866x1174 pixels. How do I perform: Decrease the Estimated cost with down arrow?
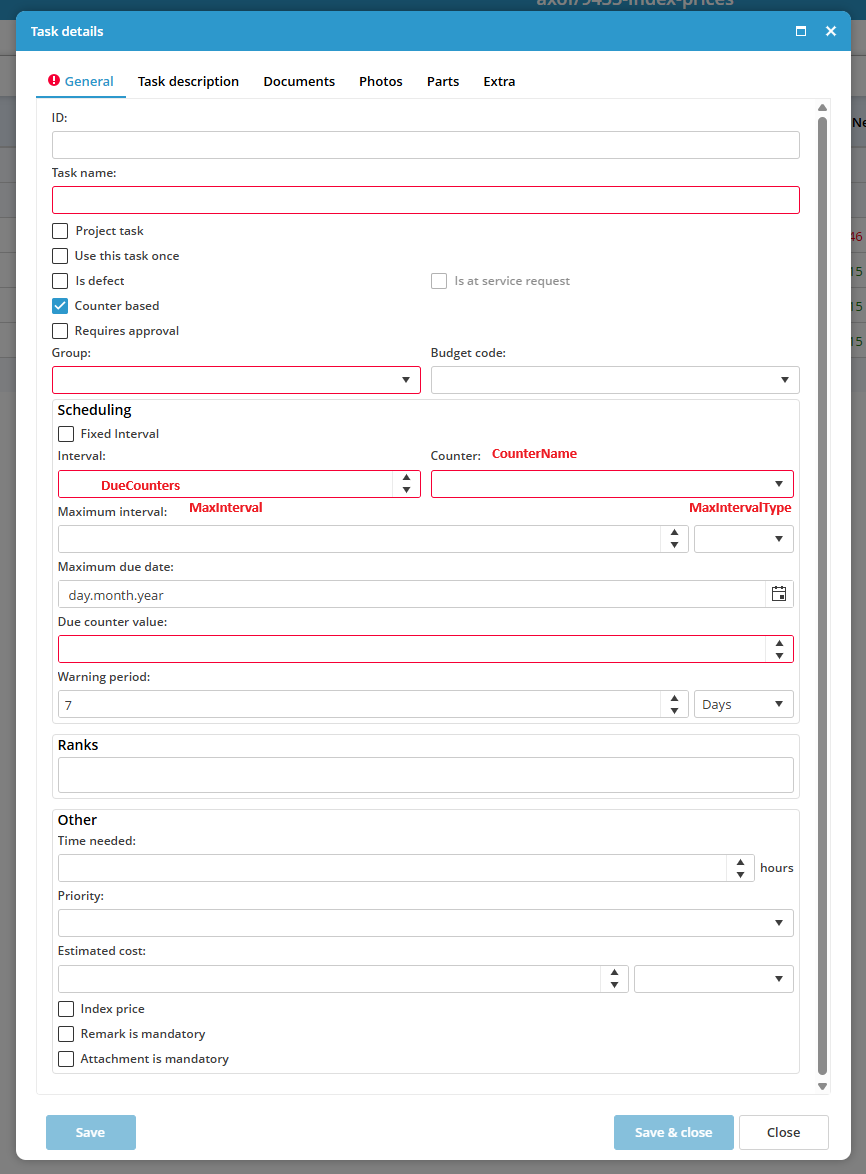(614, 985)
